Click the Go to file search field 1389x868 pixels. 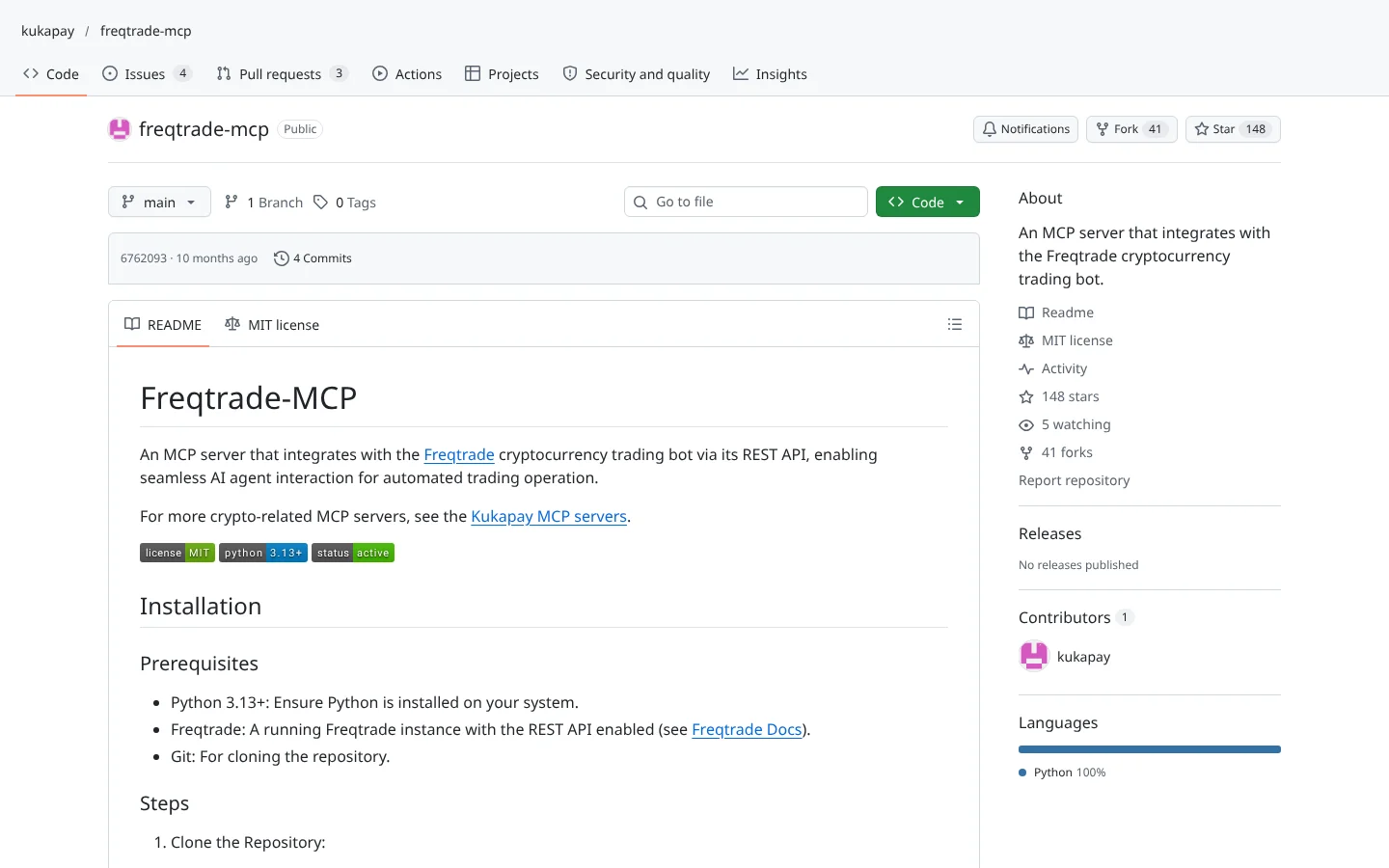pos(746,202)
